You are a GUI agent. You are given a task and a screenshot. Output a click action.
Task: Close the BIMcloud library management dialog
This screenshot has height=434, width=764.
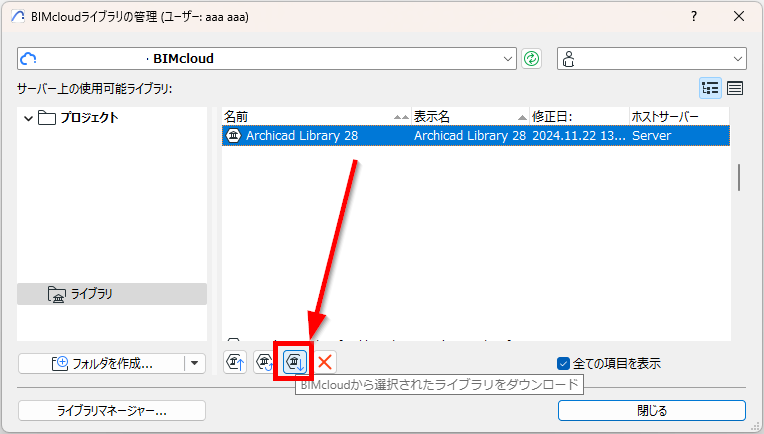click(x=739, y=17)
